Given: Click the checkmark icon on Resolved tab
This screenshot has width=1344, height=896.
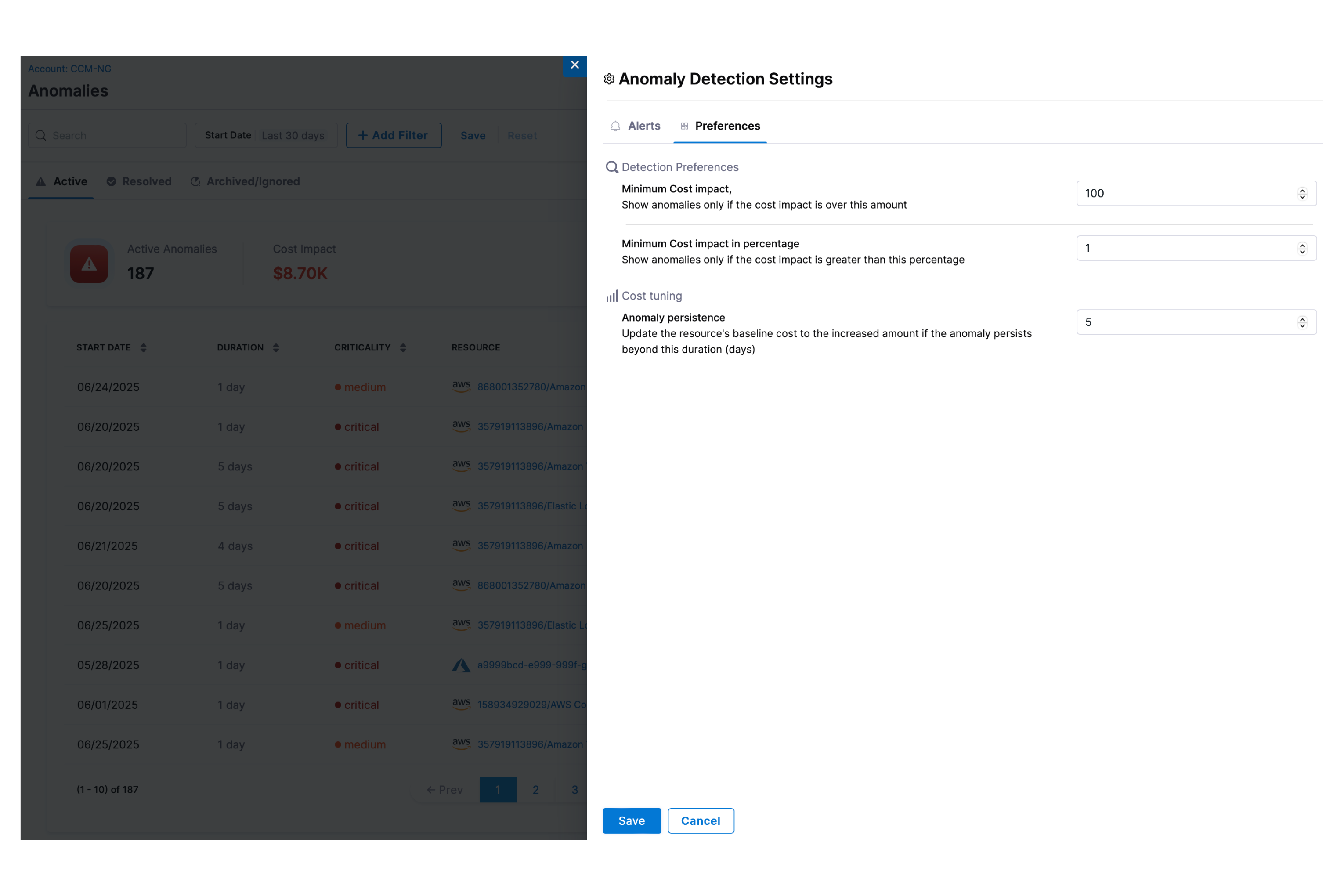Looking at the screenshot, I should pyautogui.click(x=112, y=182).
